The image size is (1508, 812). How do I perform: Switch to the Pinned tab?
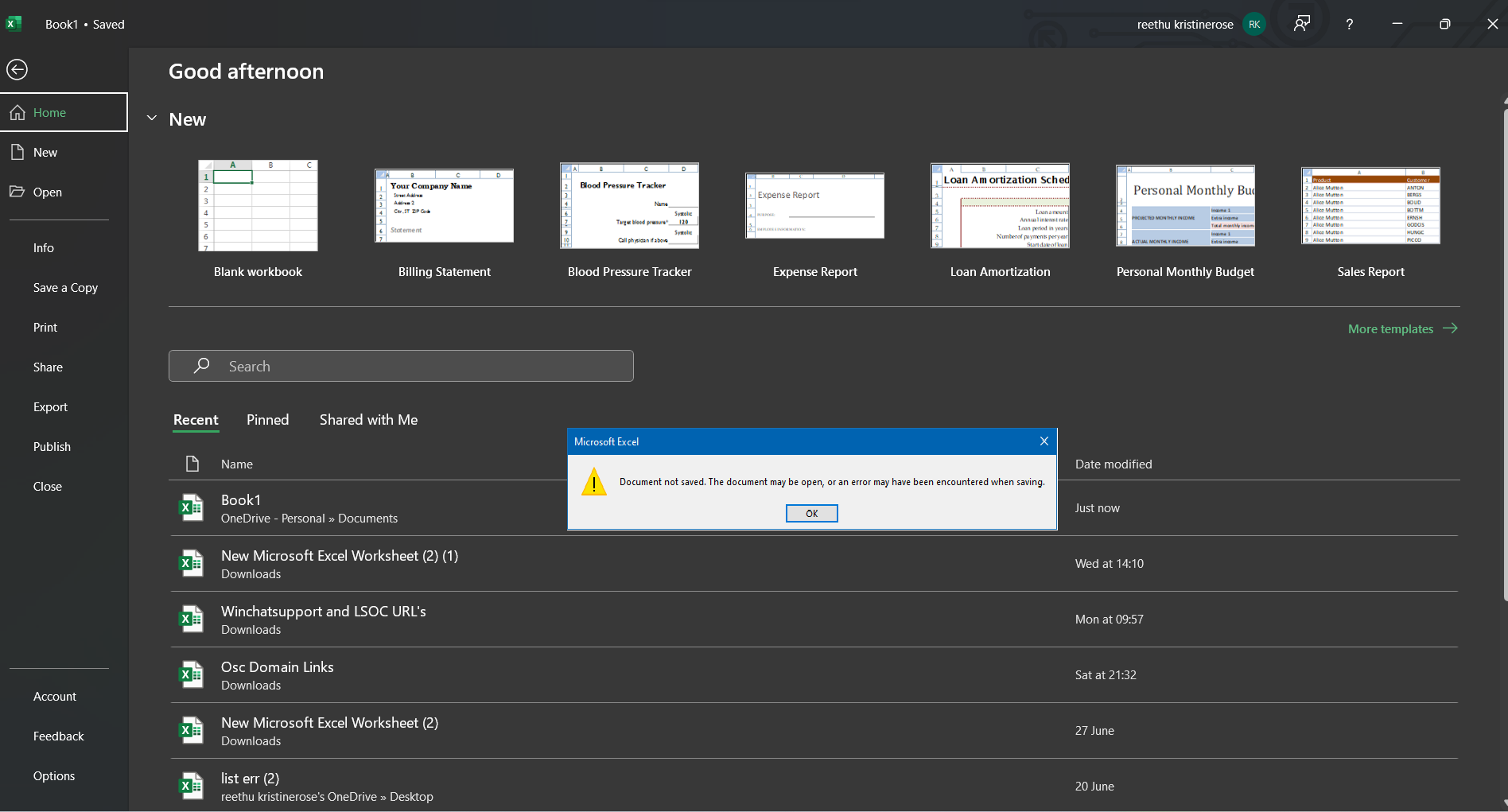click(267, 420)
